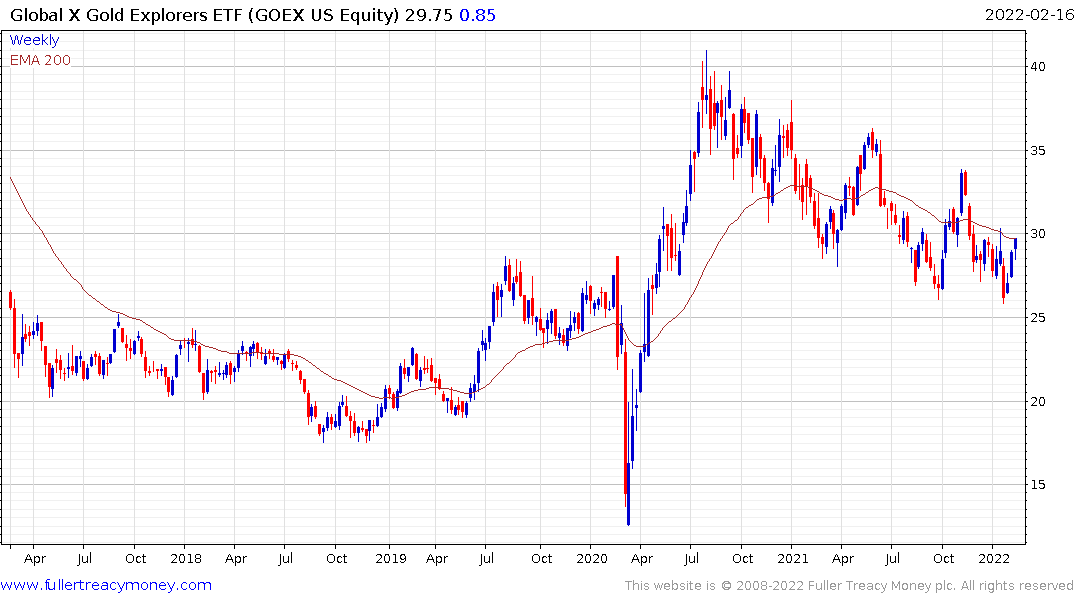Click the 2021 year label on time axis
The image size is (1075, 600).
(x=793, y=558)
